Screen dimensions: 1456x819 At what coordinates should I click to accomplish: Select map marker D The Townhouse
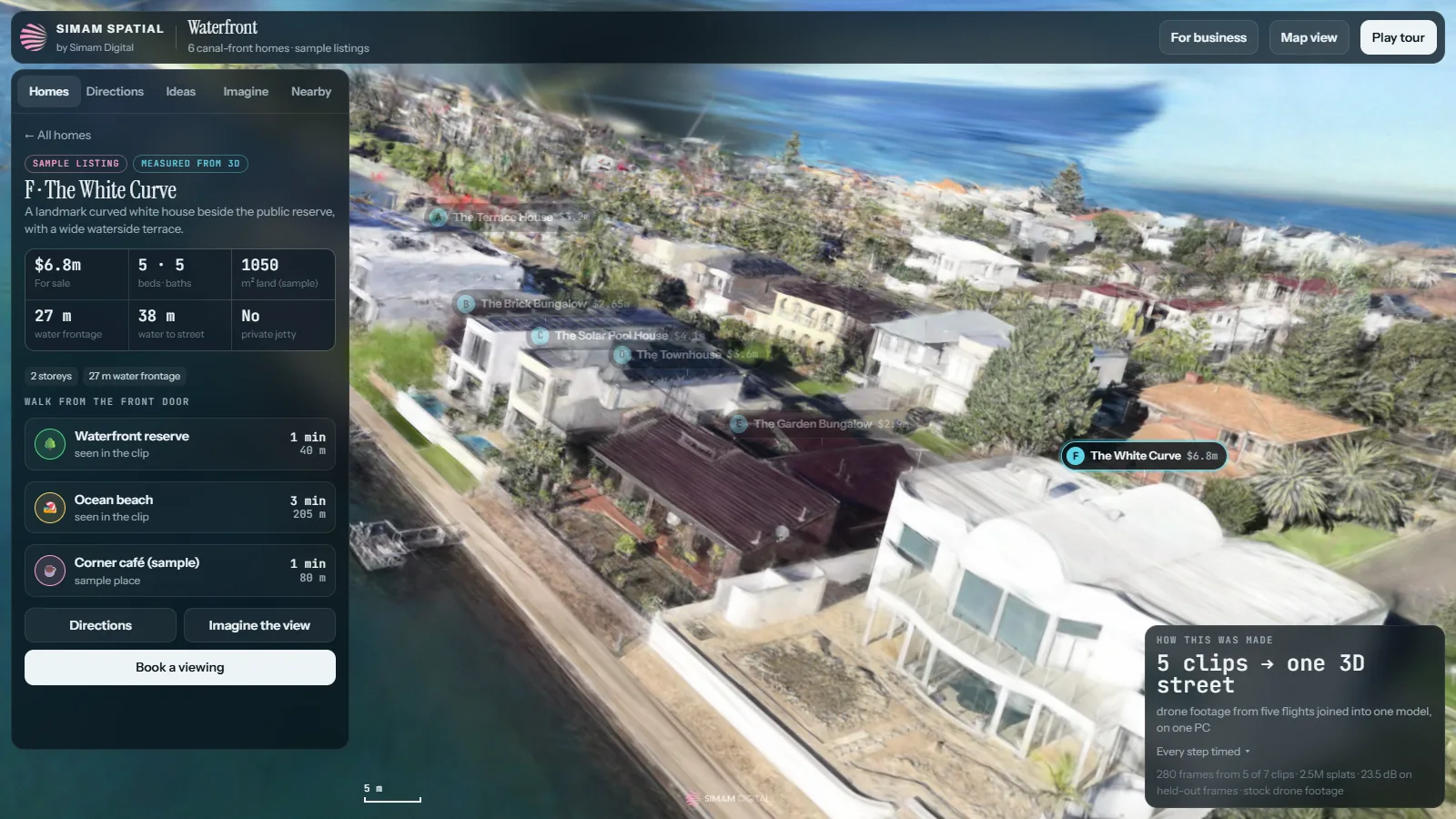coord(685,354)
